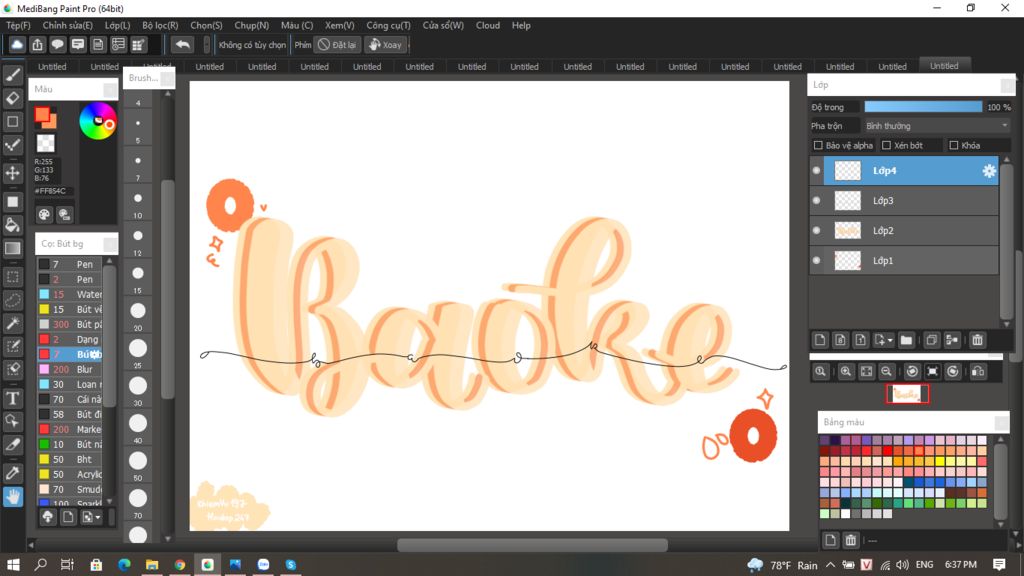Image resolution: width=1024 pixels, height=576 pixels.
Task: Hide layer Lớp4
Action: 816,170
